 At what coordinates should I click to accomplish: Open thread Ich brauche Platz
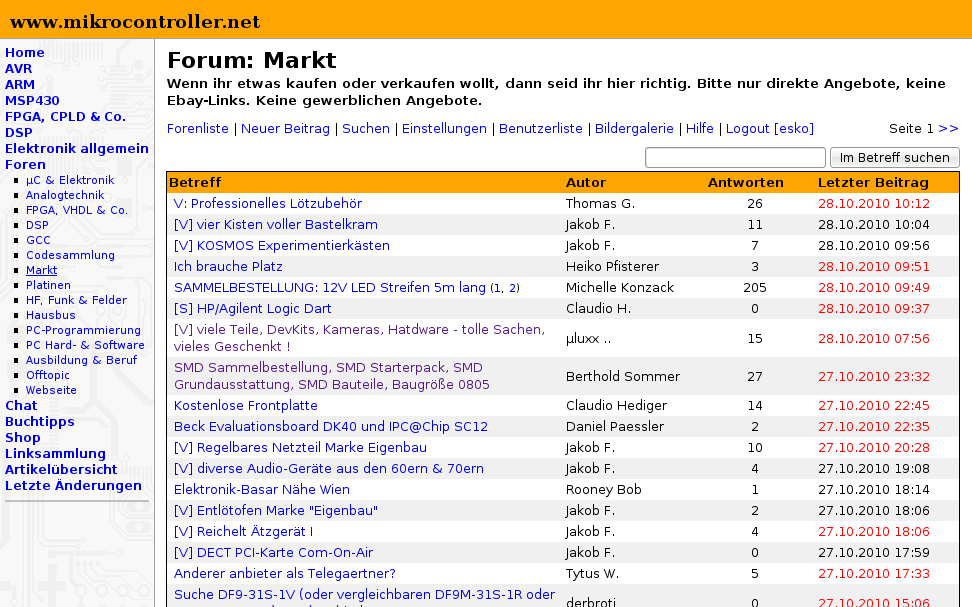coord(228,267)
